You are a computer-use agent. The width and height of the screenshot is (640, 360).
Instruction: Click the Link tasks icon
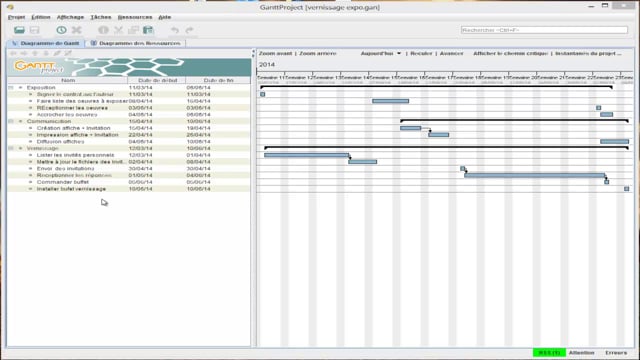coord(57,53)
